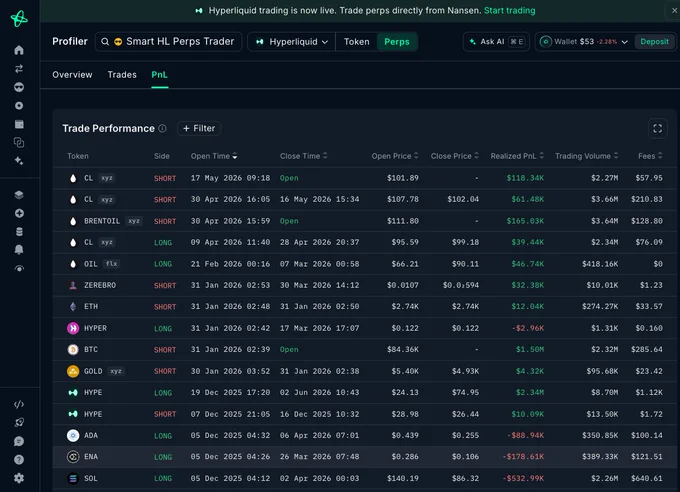Select the BRENTOIL xyz row token
This screenshot has height=492, width=680.
coord(105,221)
